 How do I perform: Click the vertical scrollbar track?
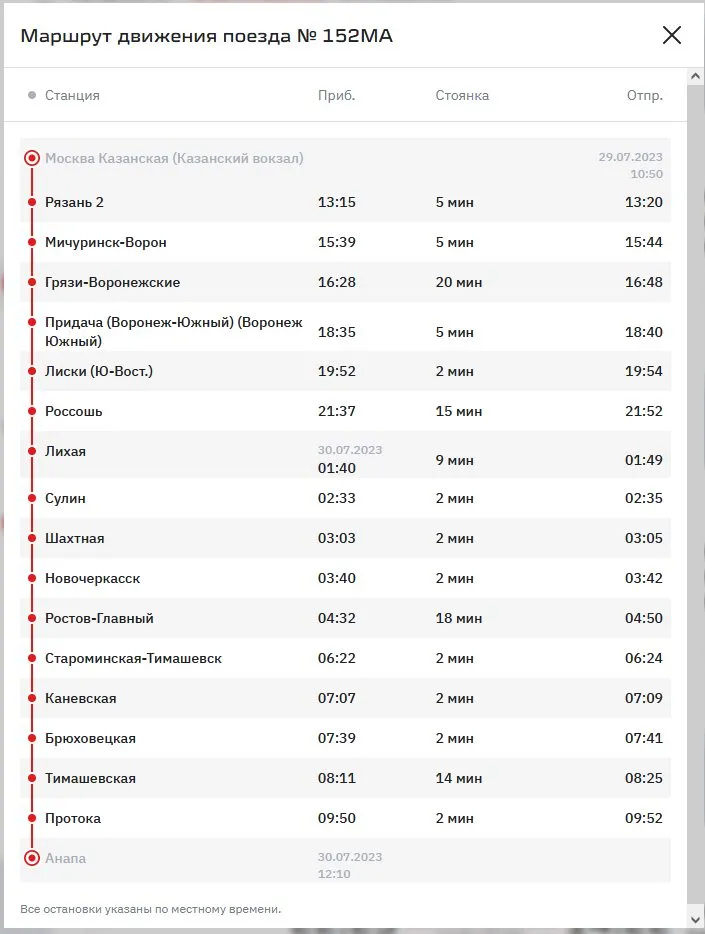(696, 500)
